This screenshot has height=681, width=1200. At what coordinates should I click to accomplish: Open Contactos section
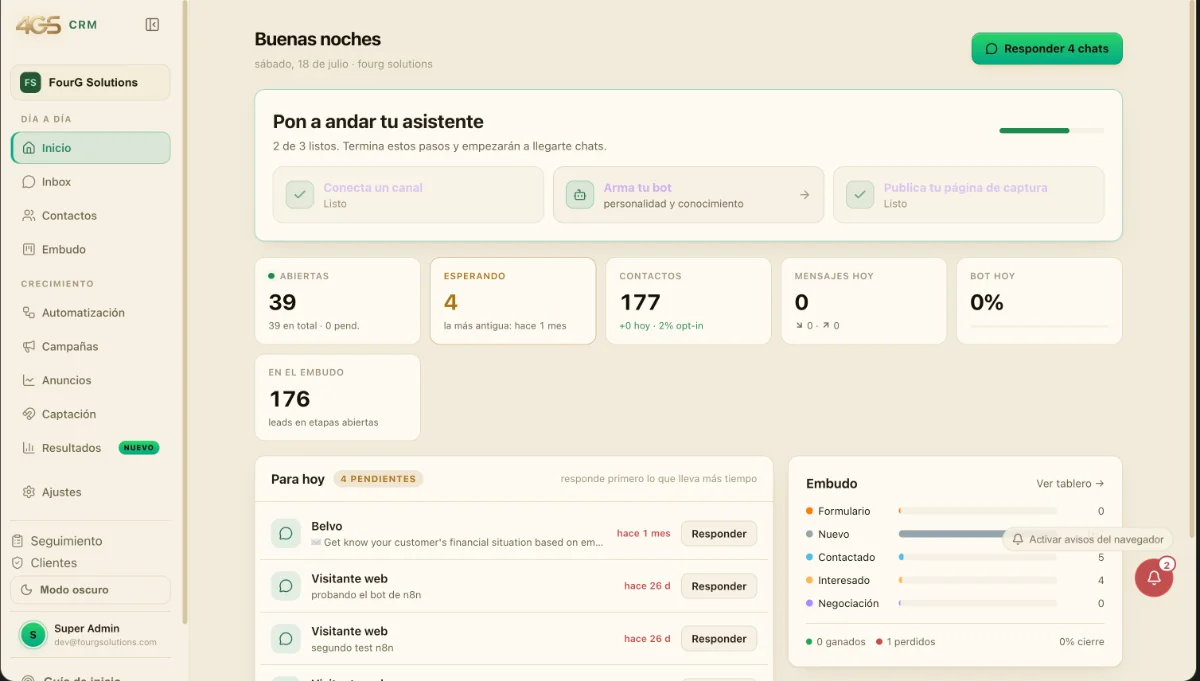[91, 216]
